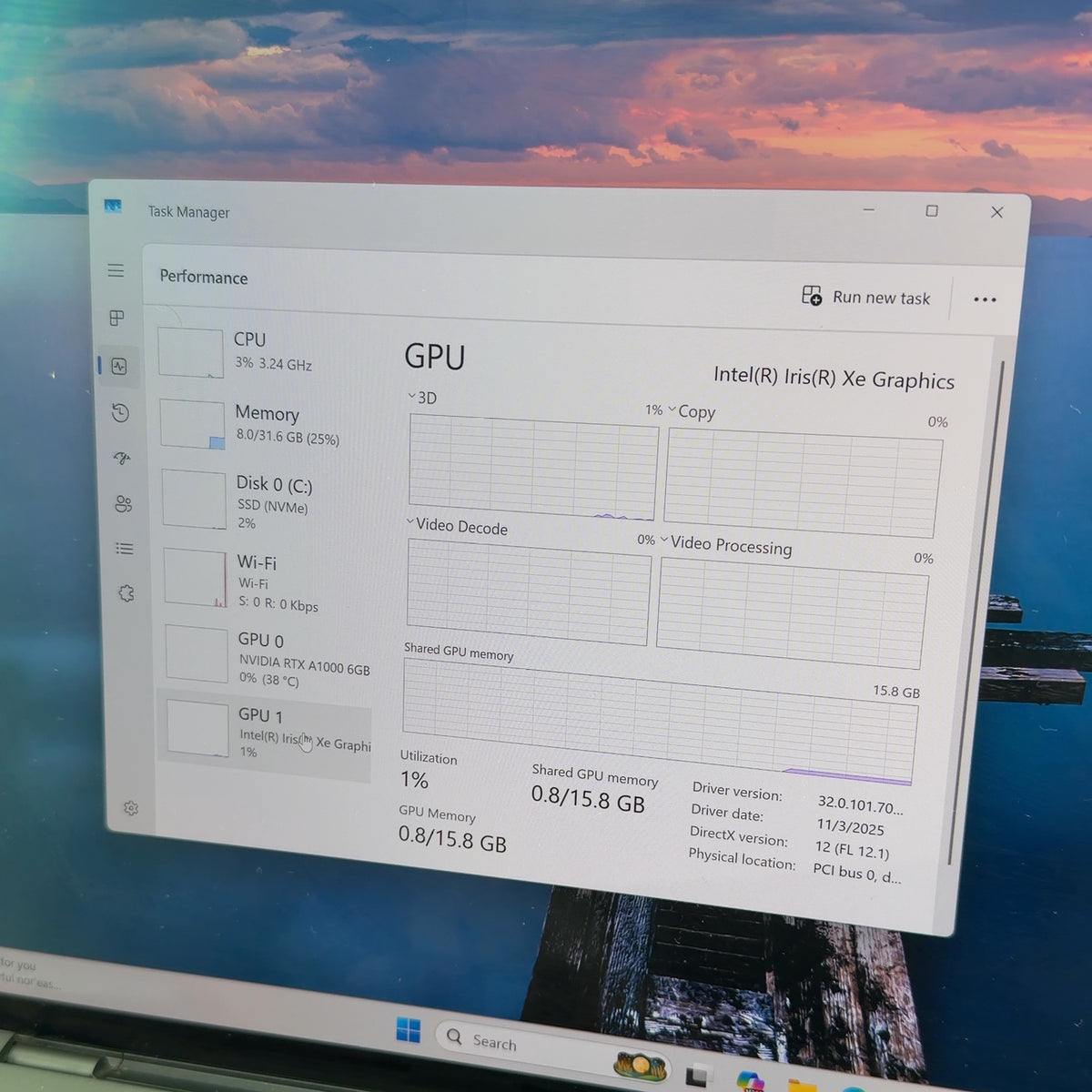The height and width of the screenshot is (1092, 1092).
Task: Click the Video Processing usage graph
Action: pos(793,612)
